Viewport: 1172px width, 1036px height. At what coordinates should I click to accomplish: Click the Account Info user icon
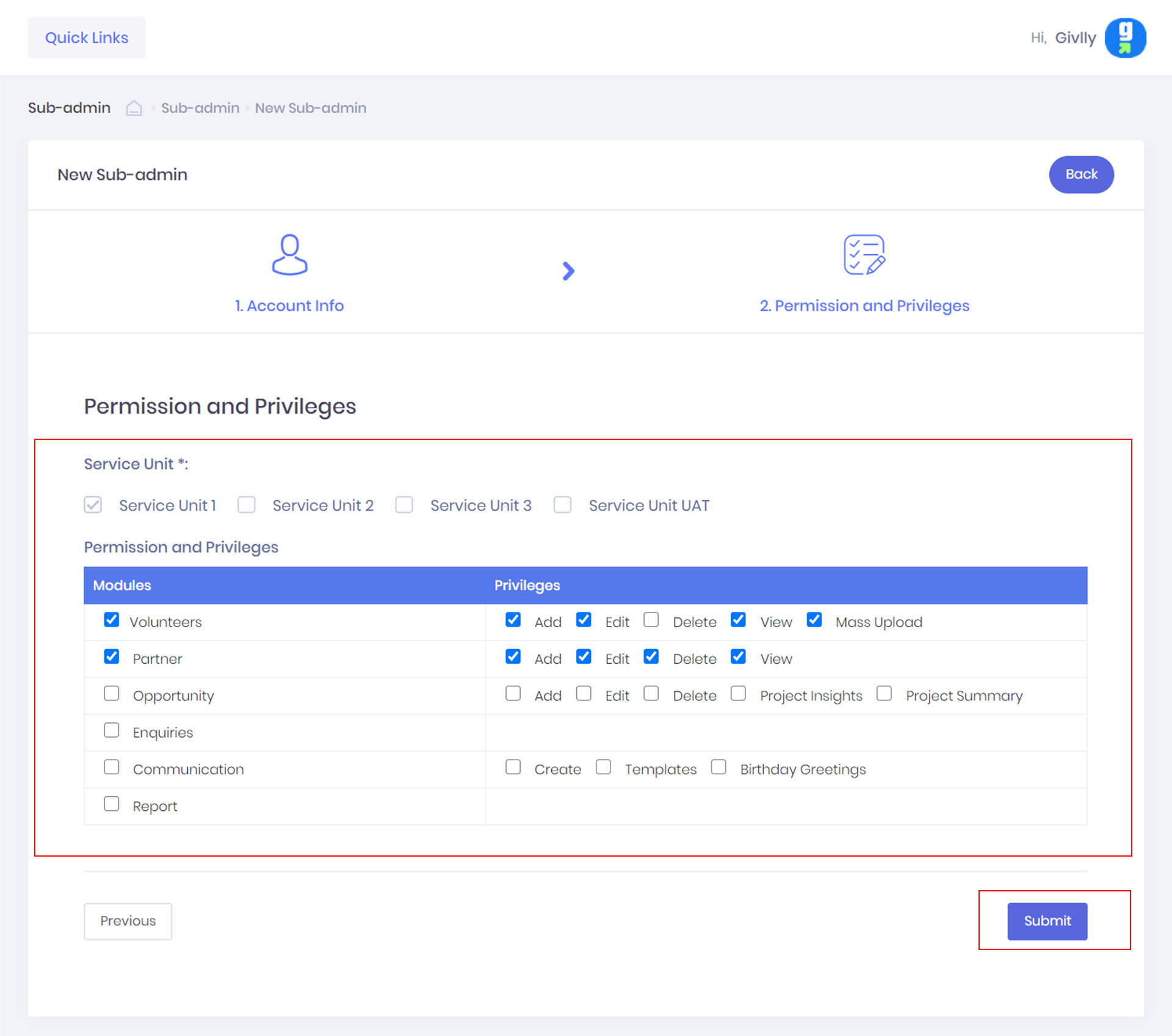(x=289, y=255)
